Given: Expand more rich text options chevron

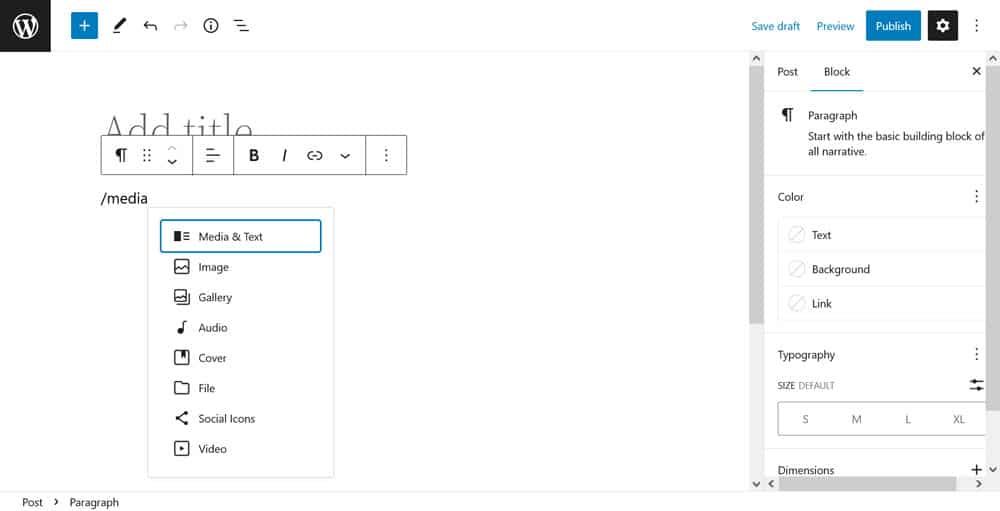Looking at the screenshot, I should point(345,155).
